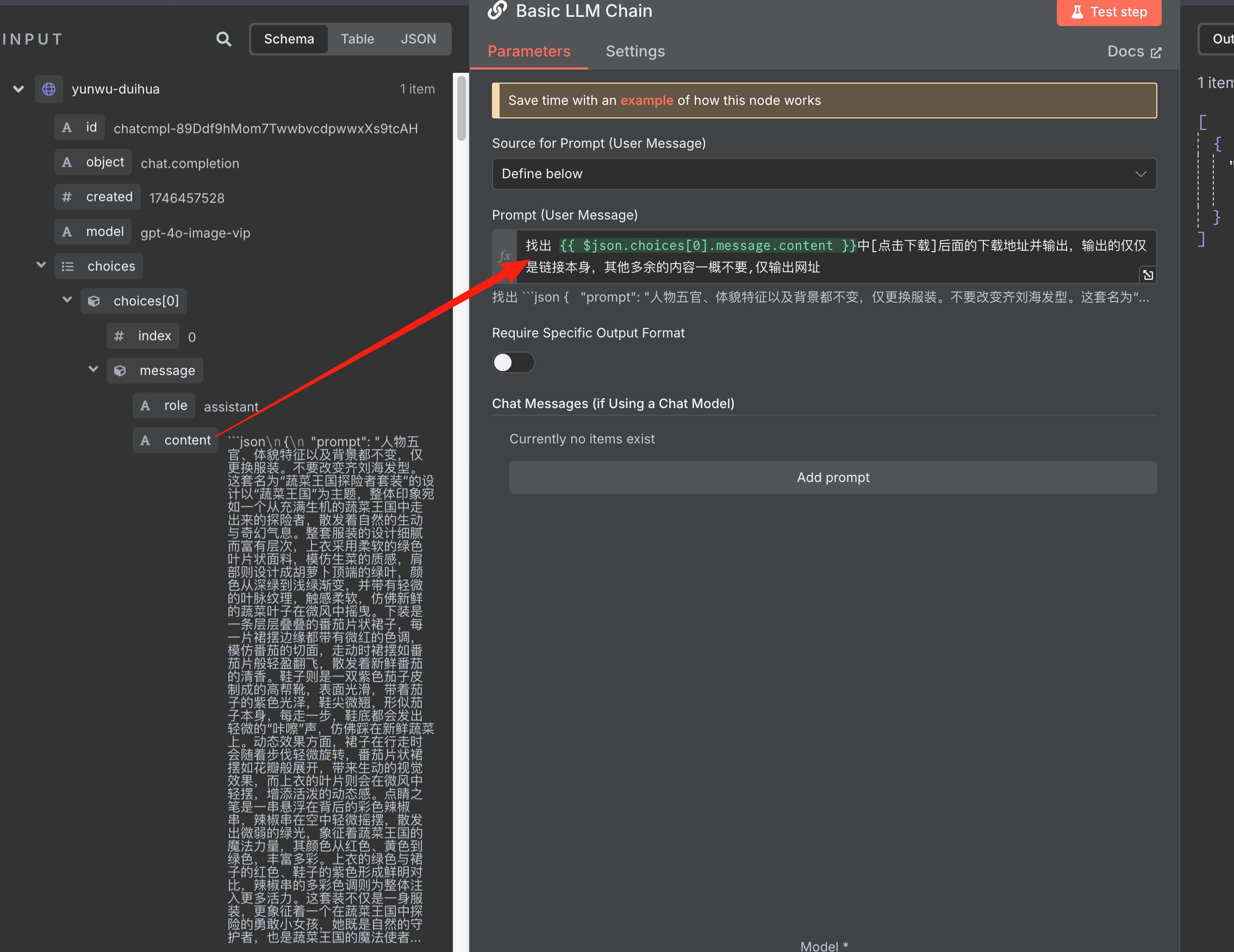Click the string type icon beside id
1234x952 pixels.
67,128
